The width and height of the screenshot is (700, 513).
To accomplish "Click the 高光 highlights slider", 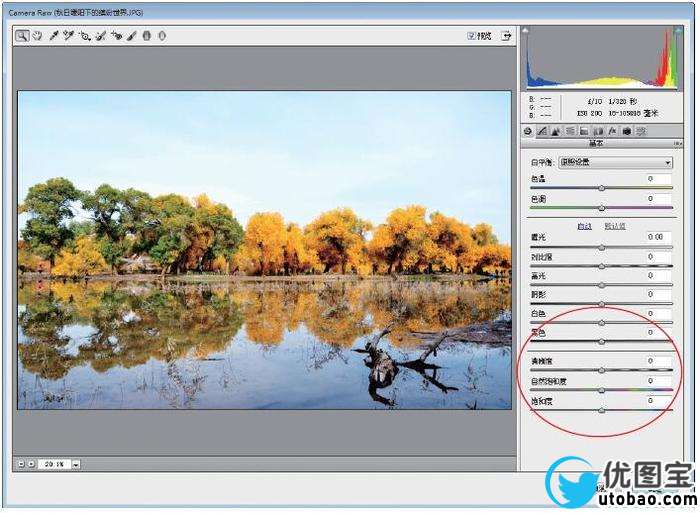I will tap(601, 285).
